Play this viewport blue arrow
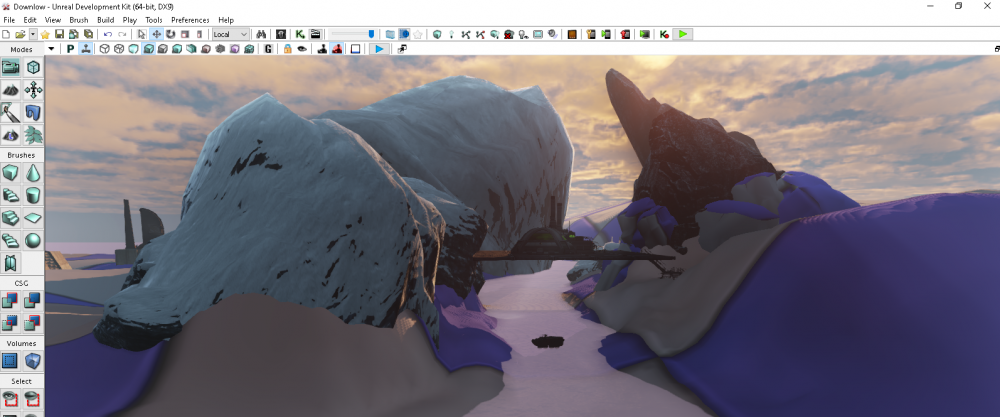 [379, 49]
